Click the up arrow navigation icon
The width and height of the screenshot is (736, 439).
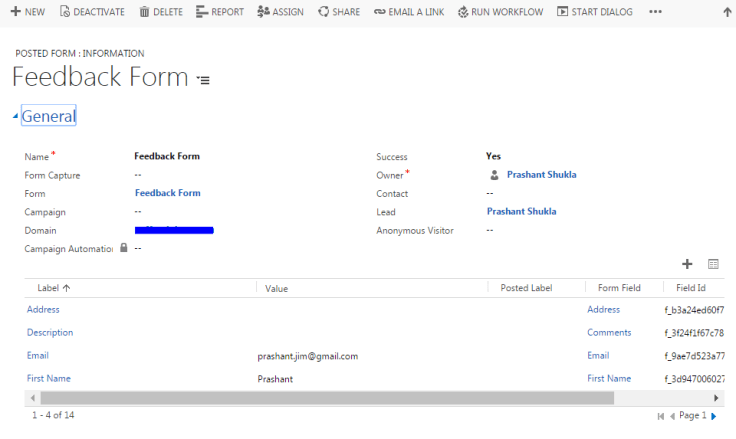727,12
